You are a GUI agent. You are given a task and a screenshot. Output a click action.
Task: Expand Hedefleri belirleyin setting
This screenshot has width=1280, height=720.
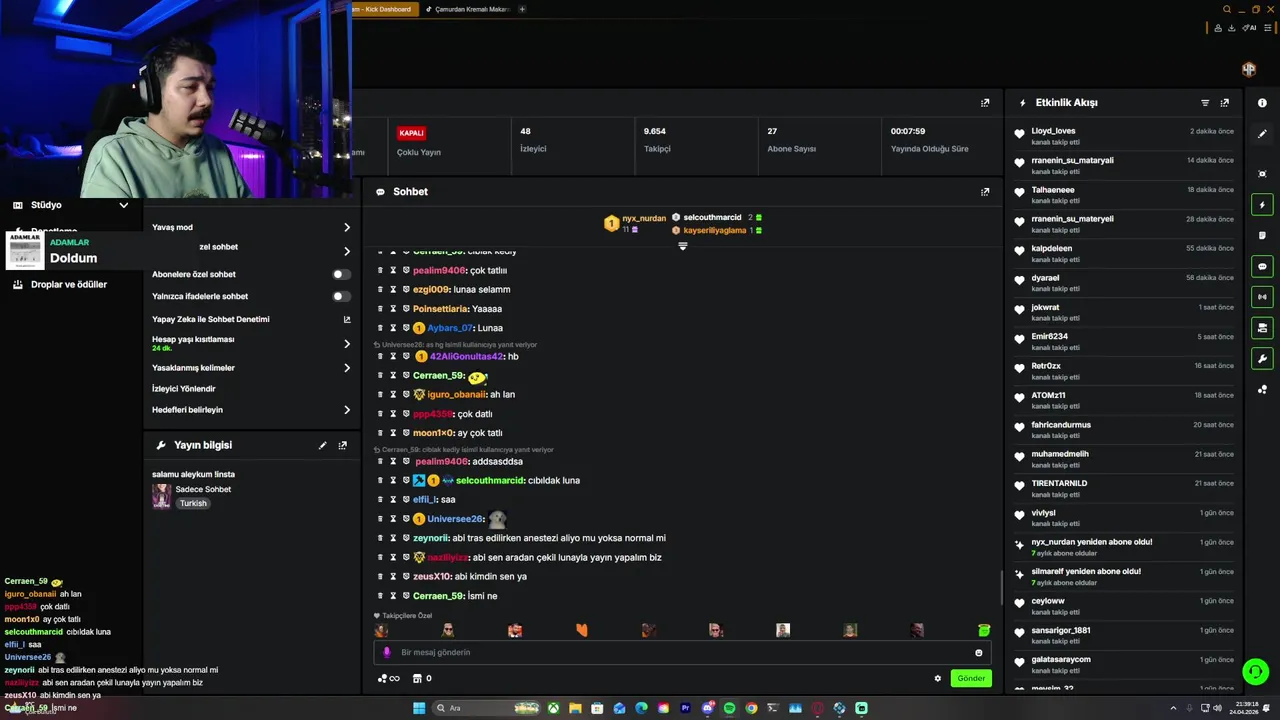pyautogui.click(x=347, y=410)
